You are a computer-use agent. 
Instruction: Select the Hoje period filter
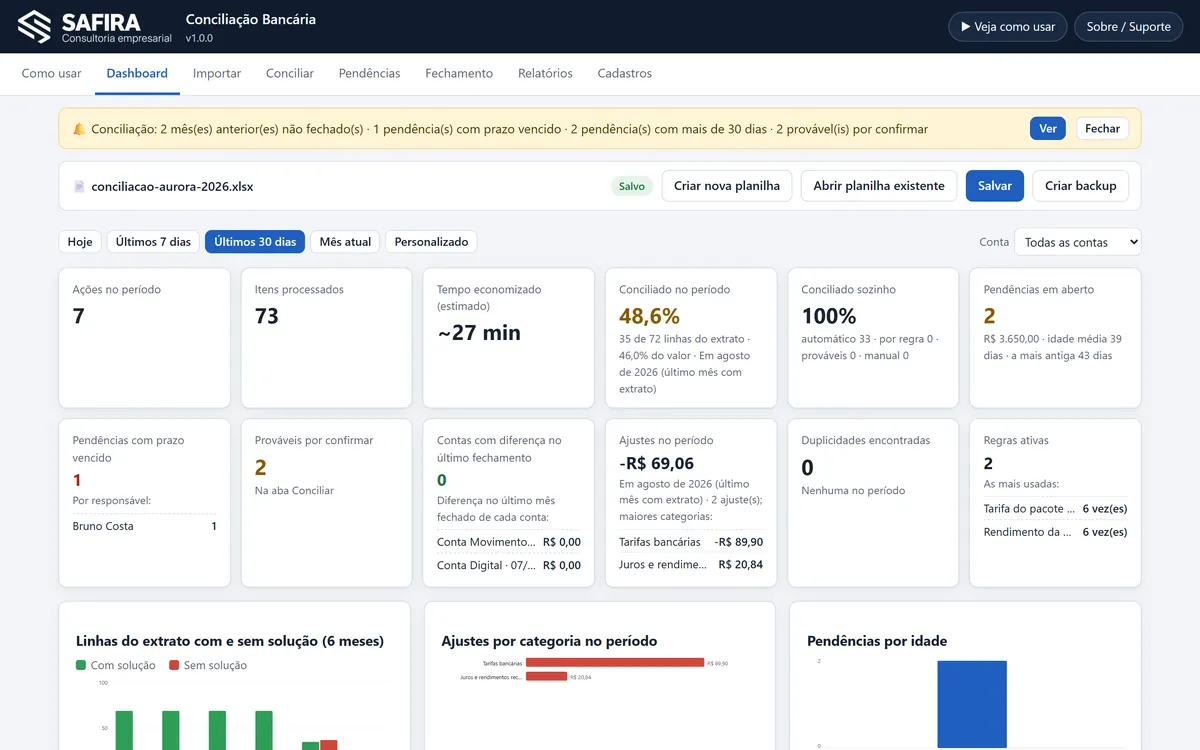80,242
